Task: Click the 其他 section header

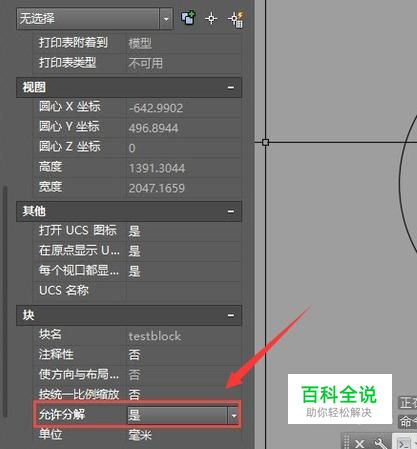Action: [129, 211]
